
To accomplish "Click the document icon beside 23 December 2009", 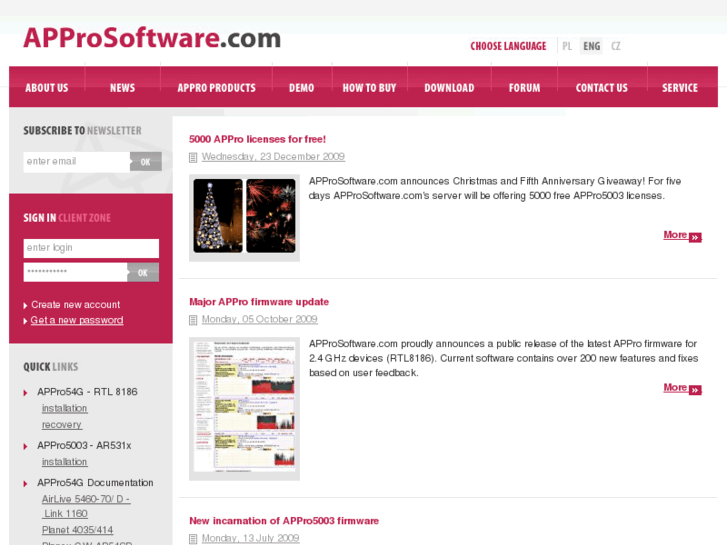I will coord(193,158).
